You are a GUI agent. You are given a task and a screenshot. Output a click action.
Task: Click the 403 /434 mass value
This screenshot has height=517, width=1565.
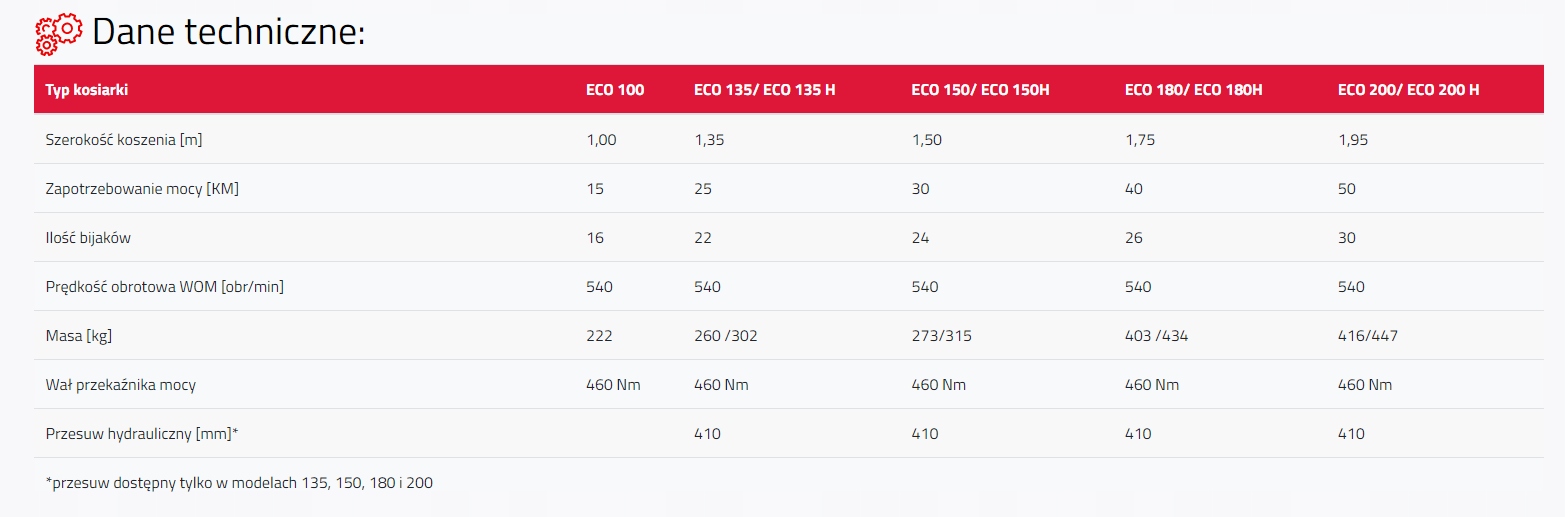pyautogui.click(x=1156, y=336)
